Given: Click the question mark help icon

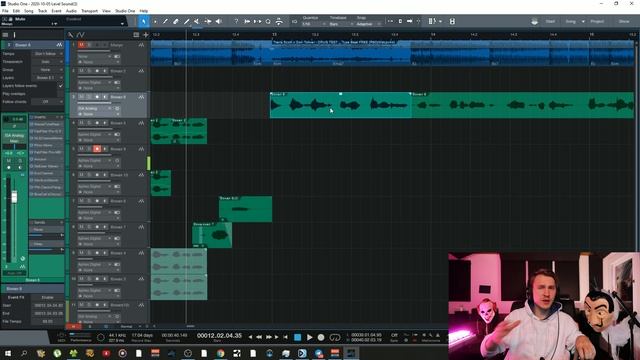Looking at the screenshot, I should coord(236,21).
